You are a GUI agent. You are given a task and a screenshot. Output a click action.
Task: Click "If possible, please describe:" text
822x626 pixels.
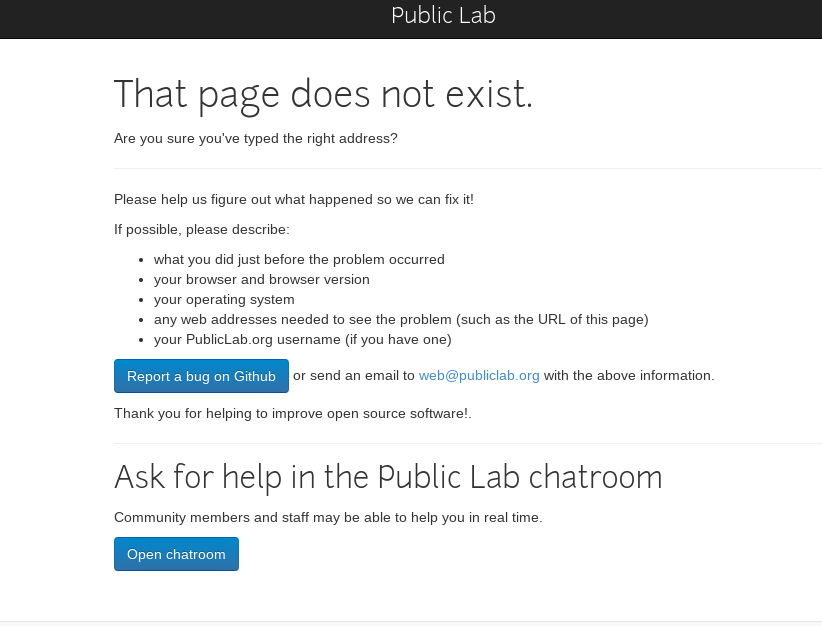pyautogui.click(x=202, y=230)
